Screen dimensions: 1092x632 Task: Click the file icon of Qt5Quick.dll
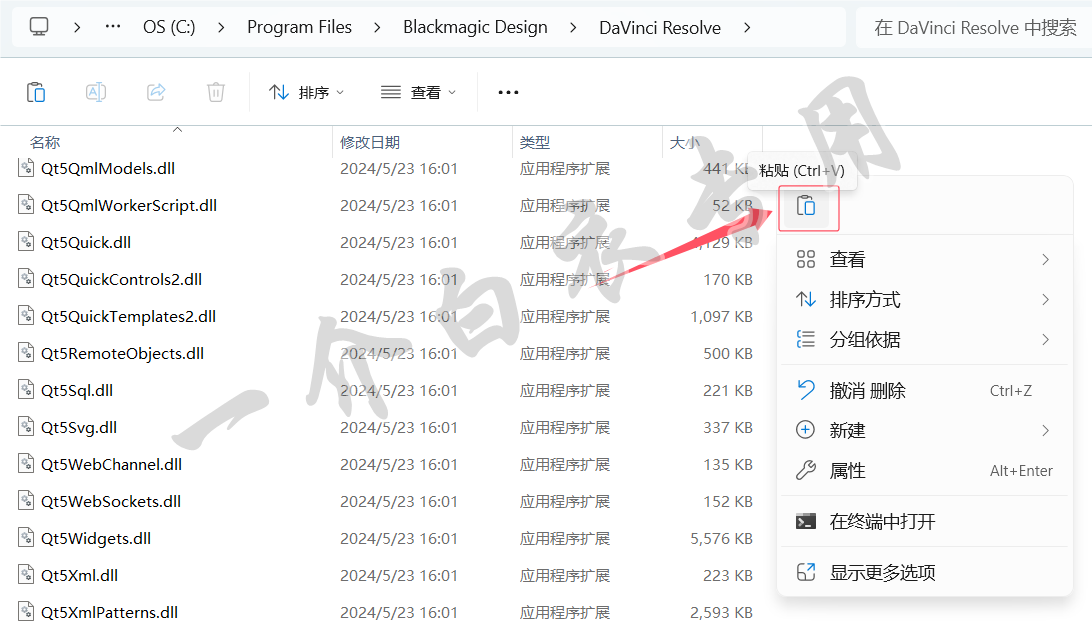pos(26,242)
